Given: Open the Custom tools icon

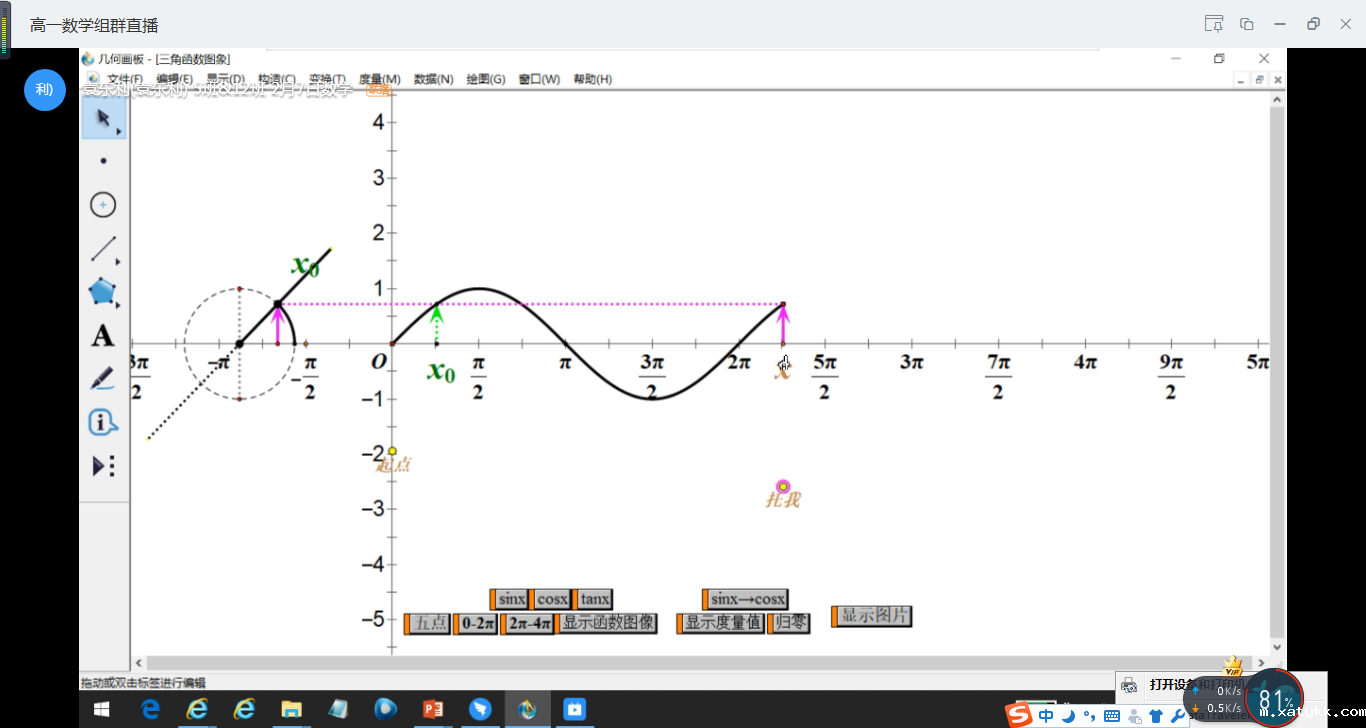Looking at the screenshot, I should [103, 466].
